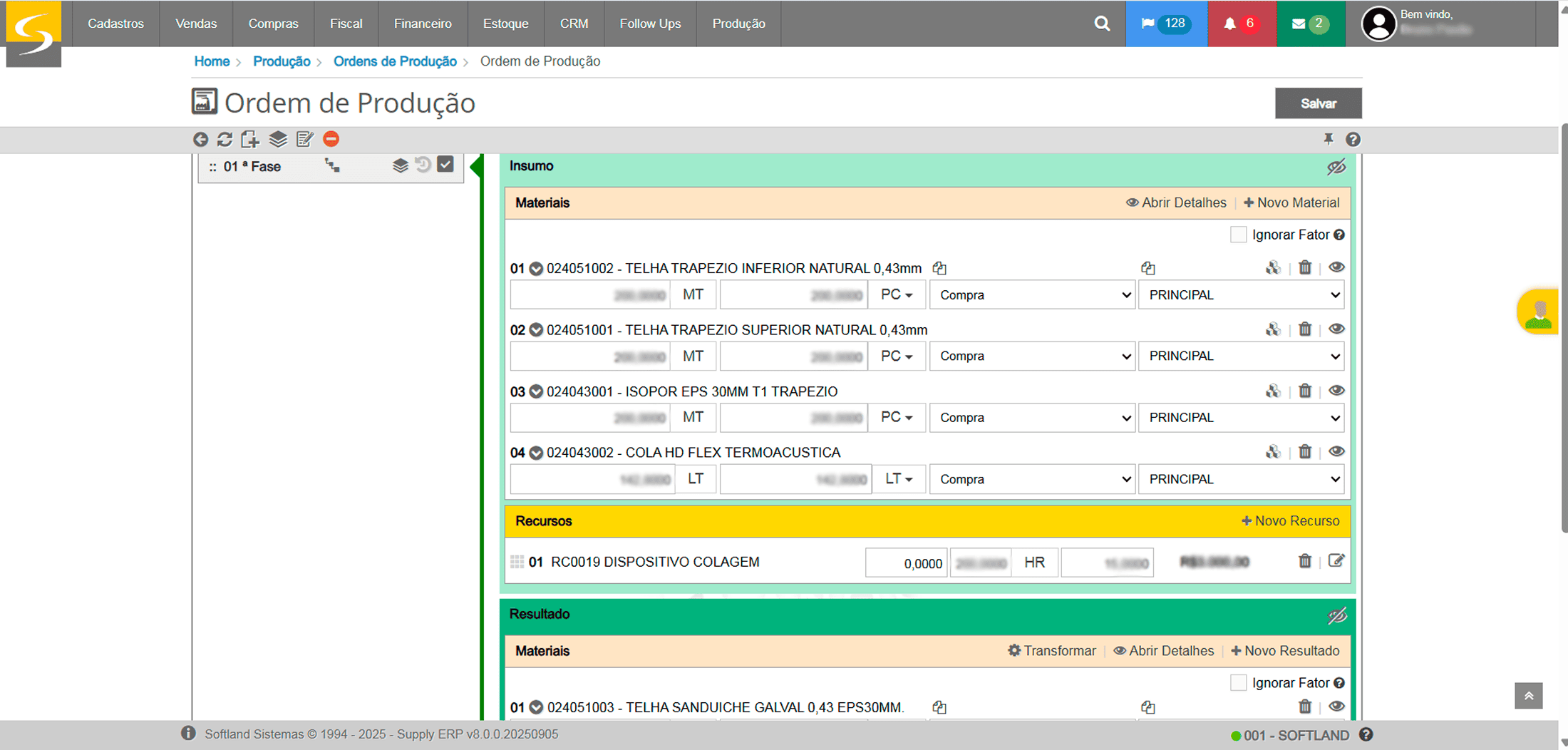Click the red remove icon in toolbar
1568x750 pixels.
(x=331, y=139)
